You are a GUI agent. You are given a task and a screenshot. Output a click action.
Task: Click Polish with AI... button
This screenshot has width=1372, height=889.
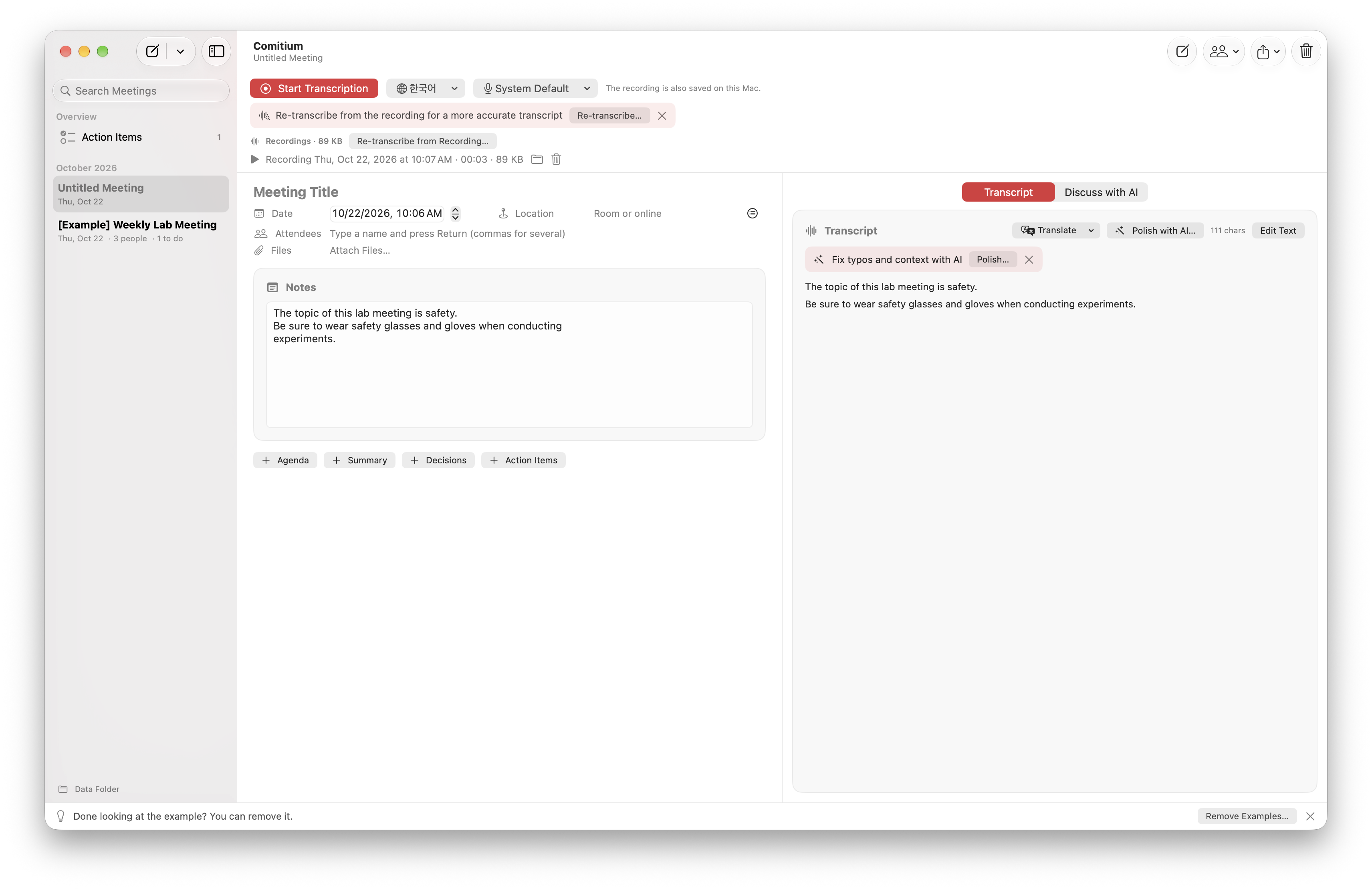tap(1155, 230)
